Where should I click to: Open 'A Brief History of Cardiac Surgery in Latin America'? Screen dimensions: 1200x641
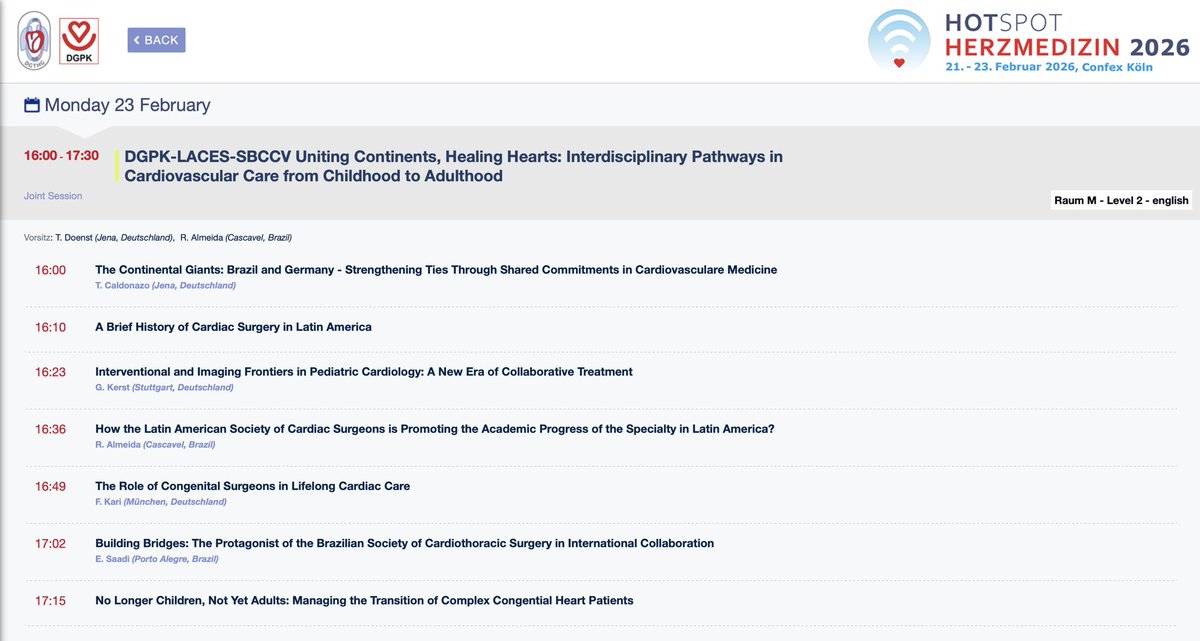[233, 327]
